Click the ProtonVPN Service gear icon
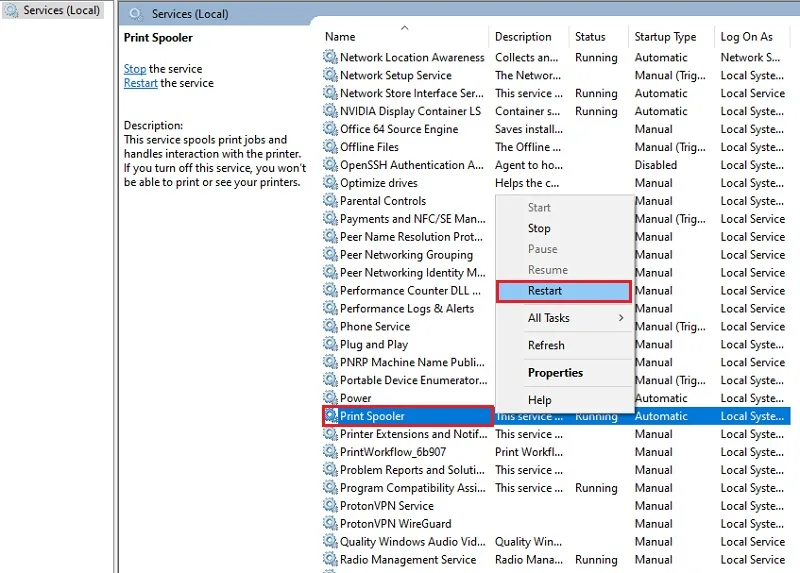 (330, 505)
